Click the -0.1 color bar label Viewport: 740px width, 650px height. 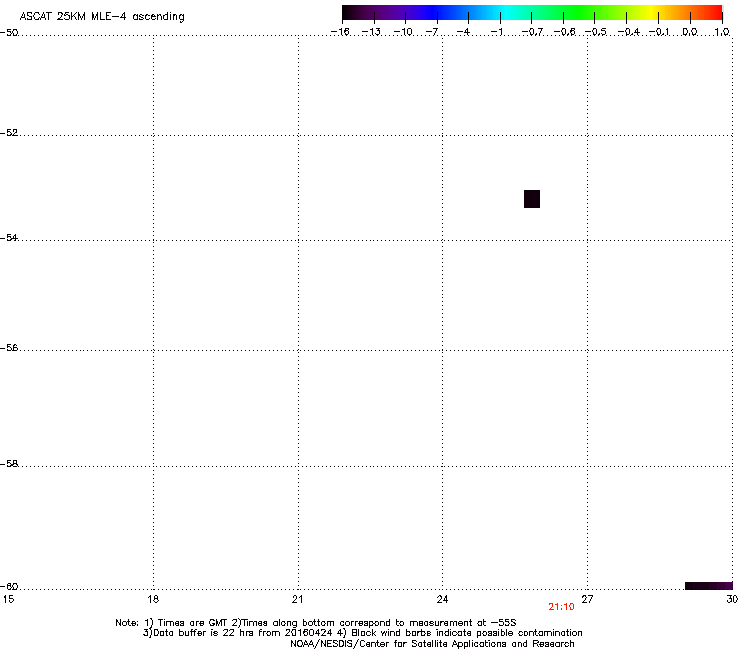[659, 32]
